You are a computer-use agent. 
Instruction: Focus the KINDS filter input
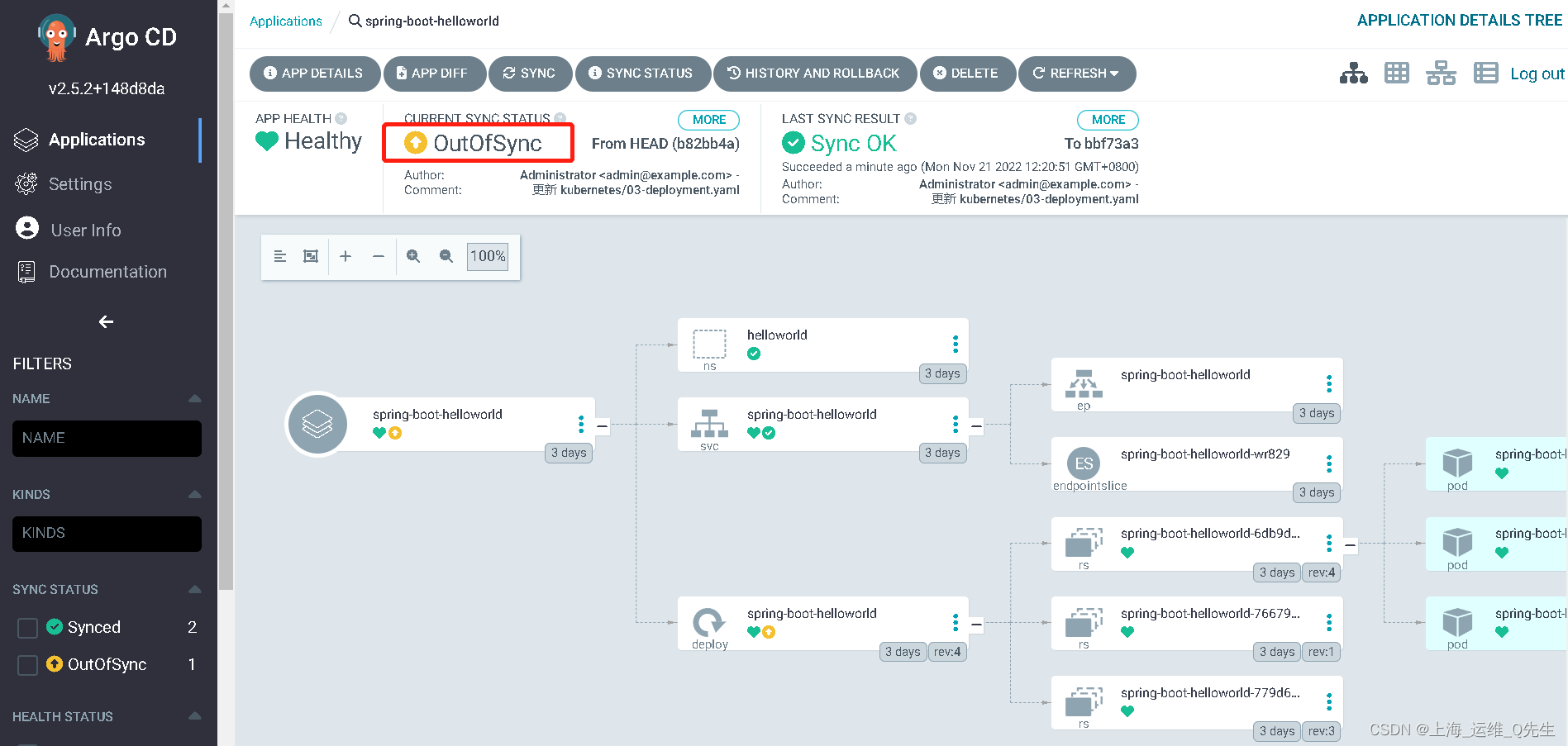coord(107,534)
